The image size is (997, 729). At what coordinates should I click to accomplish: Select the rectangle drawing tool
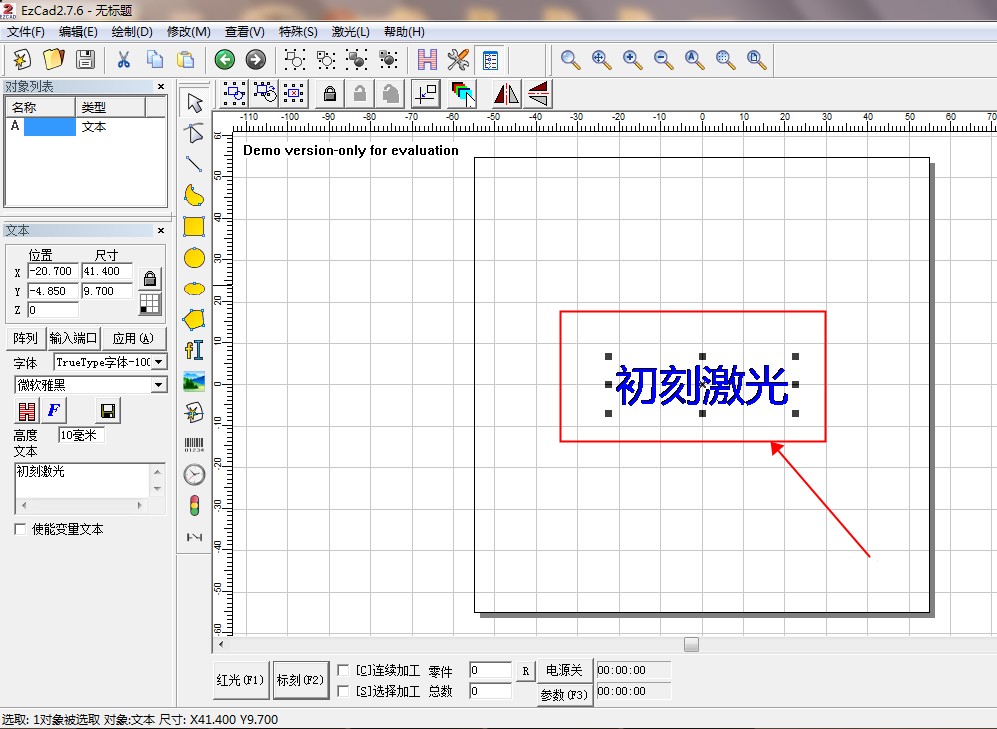pyautogui.click(x=194, y=226)
